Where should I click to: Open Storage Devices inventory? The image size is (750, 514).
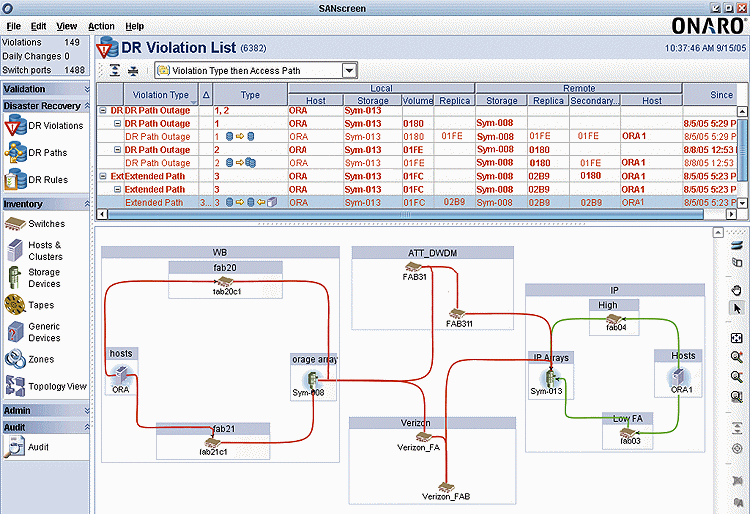point(33,278)
